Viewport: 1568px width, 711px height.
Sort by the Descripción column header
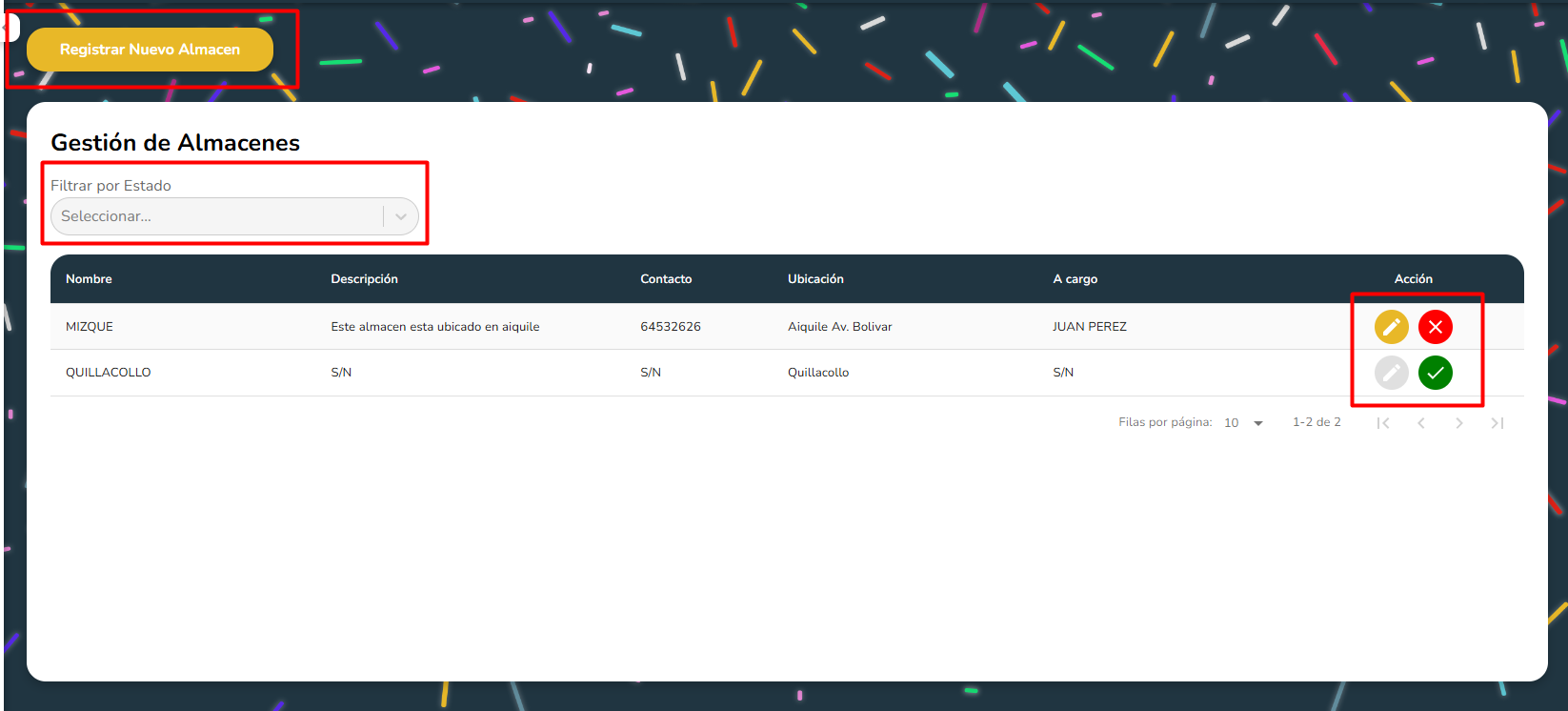point(364,279)
